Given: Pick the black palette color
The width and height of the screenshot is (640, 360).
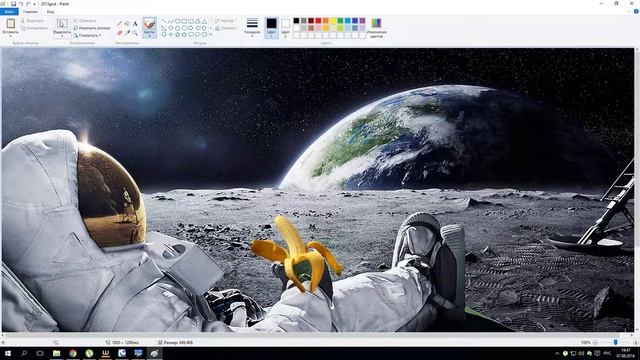Looking at the screenshot, I should coord(296,20).
